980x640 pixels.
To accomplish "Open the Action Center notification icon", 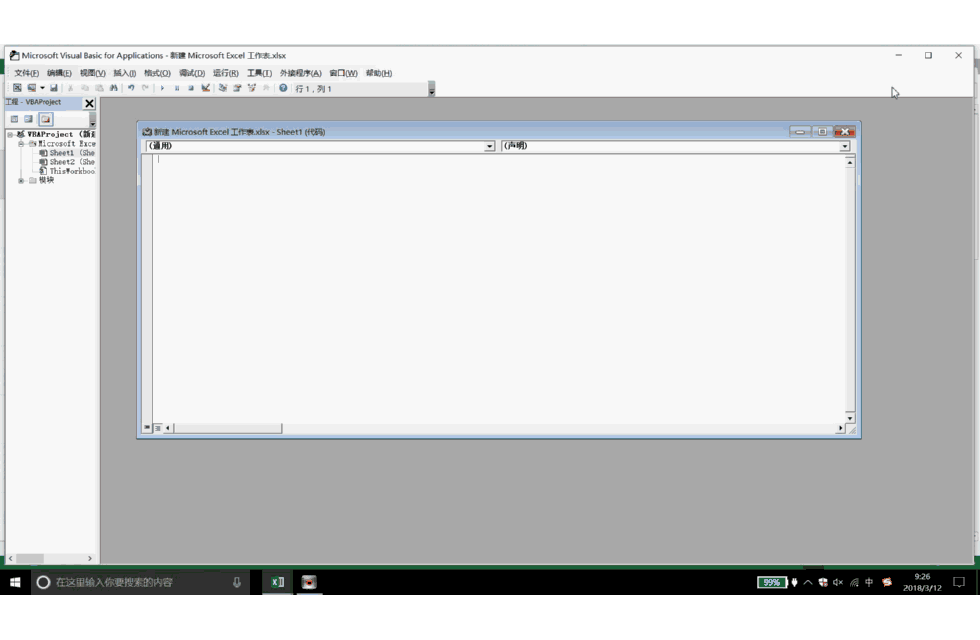I will 959,582.
